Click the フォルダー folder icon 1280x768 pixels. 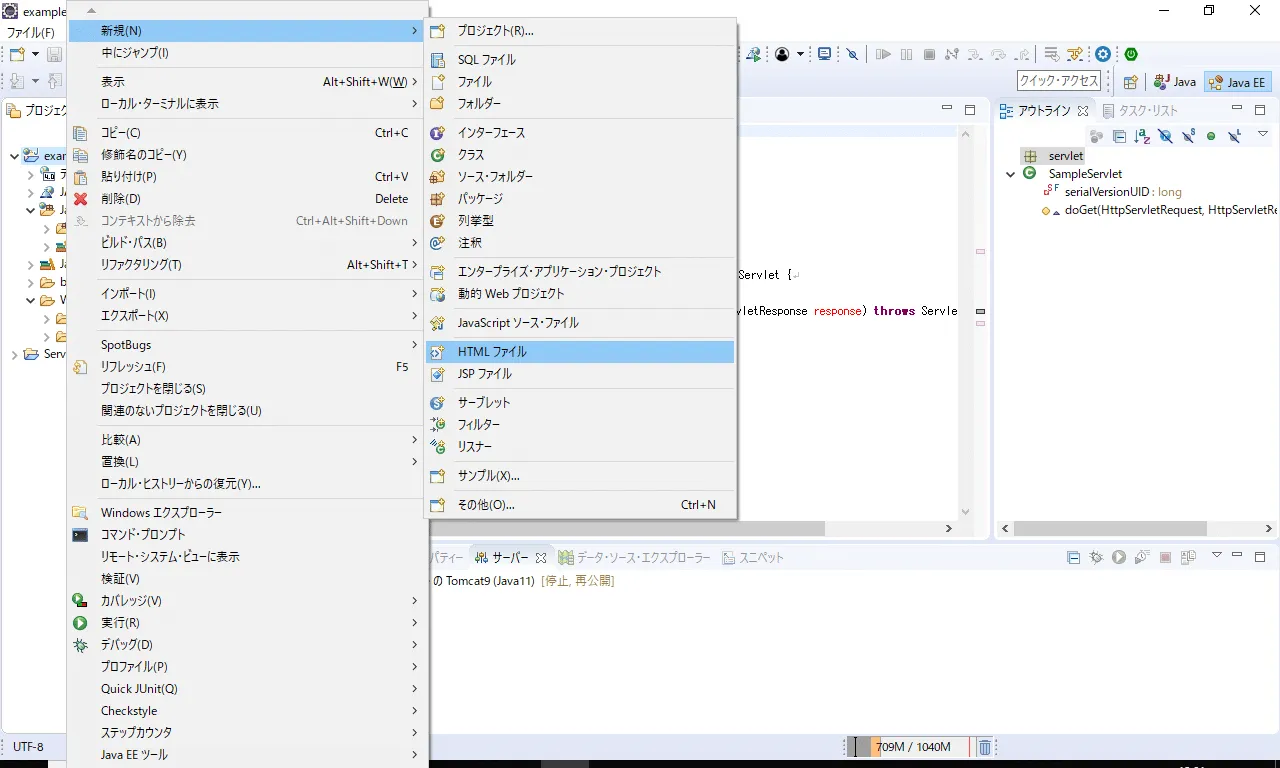(437, 104)
